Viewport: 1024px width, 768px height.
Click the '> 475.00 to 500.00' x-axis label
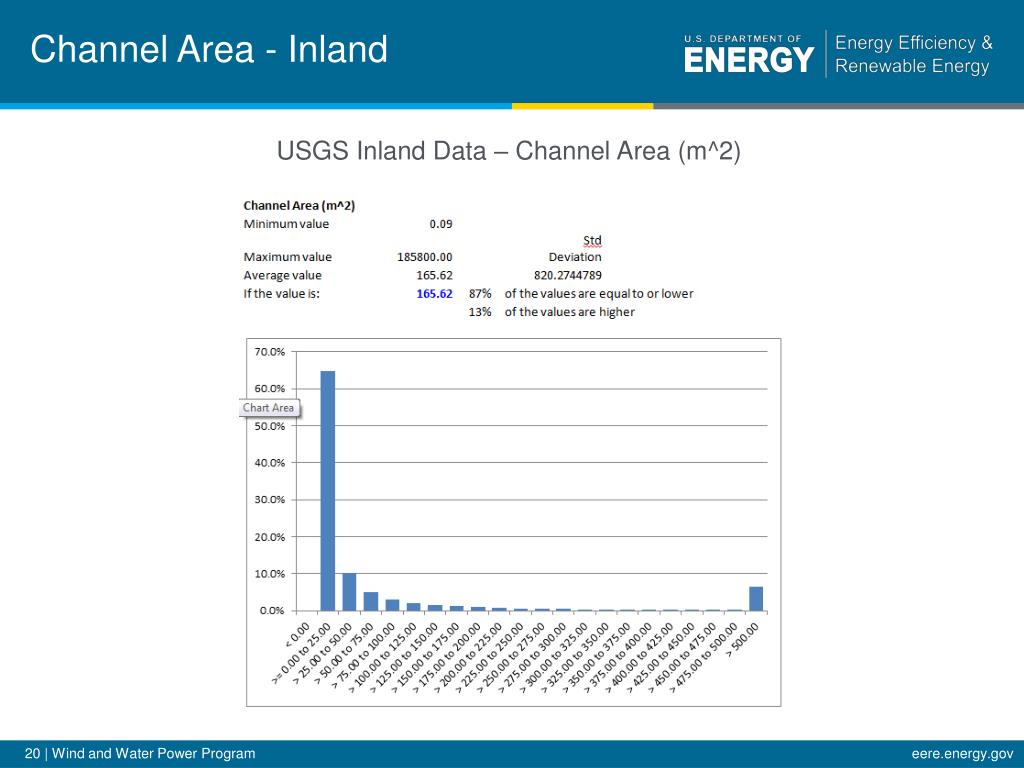coord(704,656)
